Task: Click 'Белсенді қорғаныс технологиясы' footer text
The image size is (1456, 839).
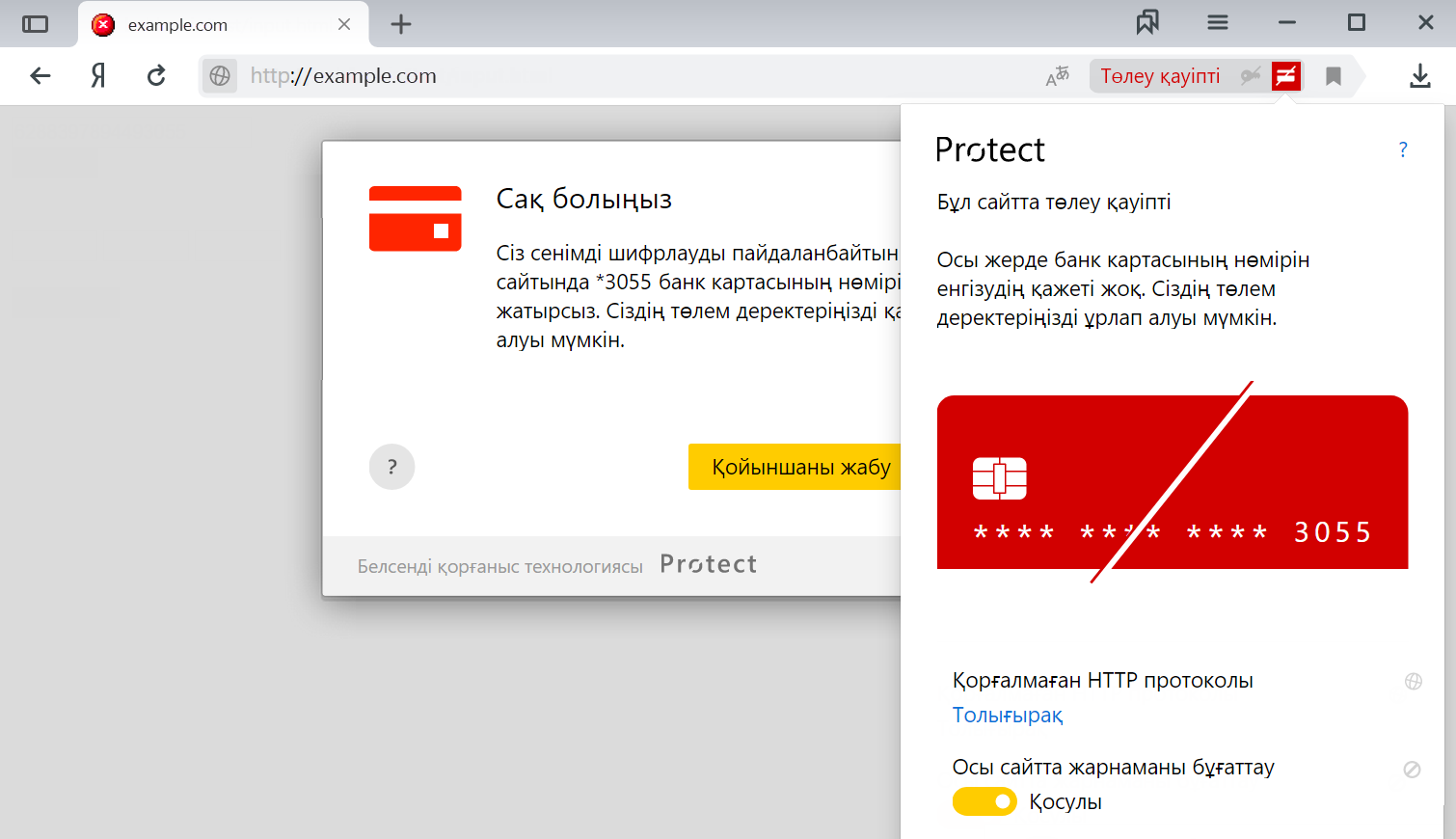Action: (500, 566)
